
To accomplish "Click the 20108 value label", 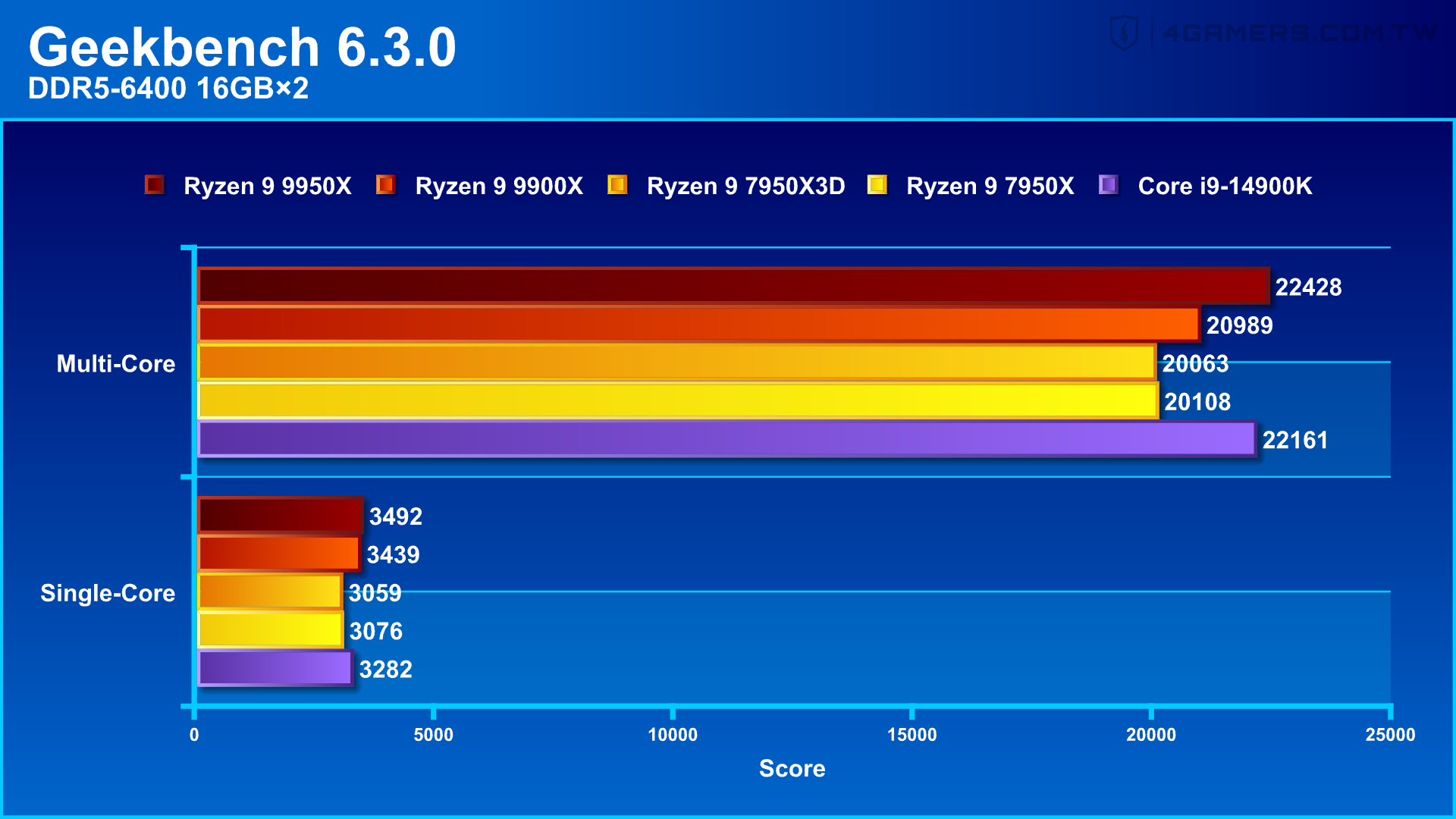I will point(1197,402).
